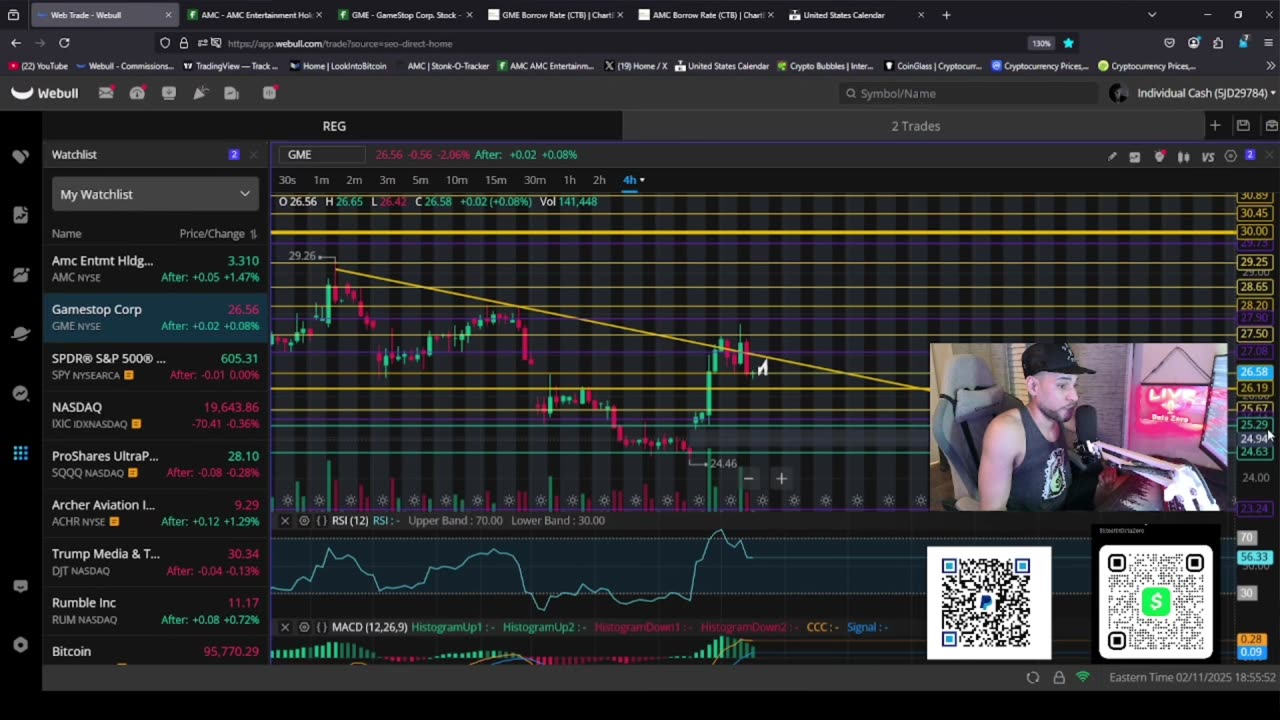Image resolution: width=1280 pixels, height=720 pixels.
Task: Close the RSI indicator panel
Action: point(285,520)
